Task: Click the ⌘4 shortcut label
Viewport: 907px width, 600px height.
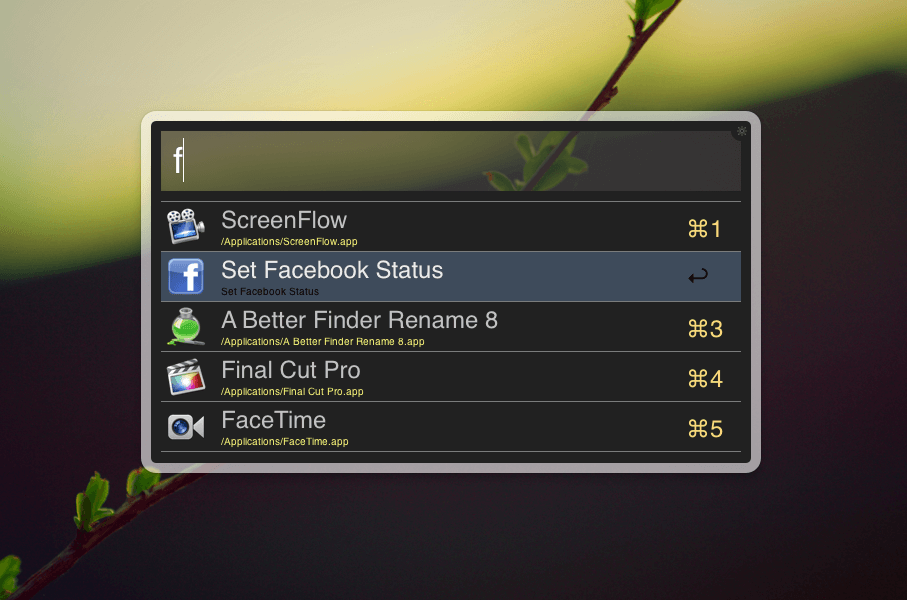Action: [705, 379]
